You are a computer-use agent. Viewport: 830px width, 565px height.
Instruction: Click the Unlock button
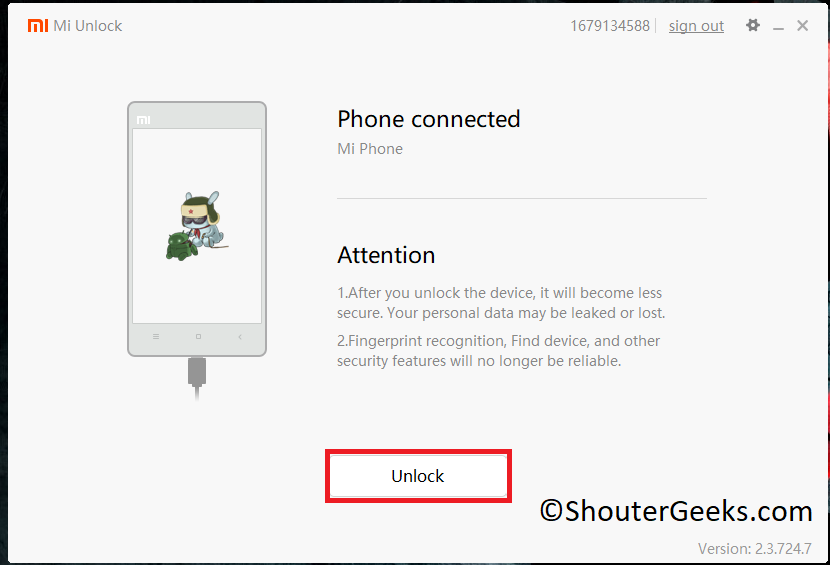[x=418, y=476]
